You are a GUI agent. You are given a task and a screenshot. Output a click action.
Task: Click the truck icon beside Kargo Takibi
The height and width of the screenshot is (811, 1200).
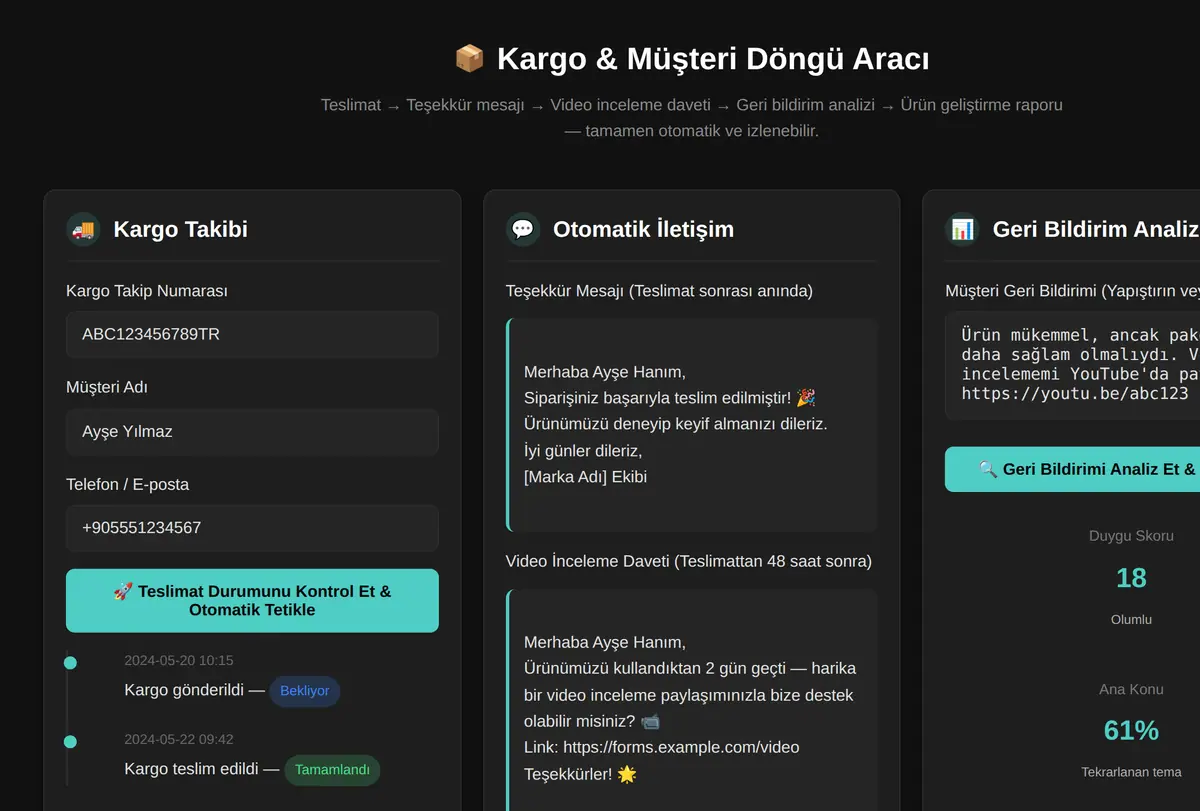point(84,229)
